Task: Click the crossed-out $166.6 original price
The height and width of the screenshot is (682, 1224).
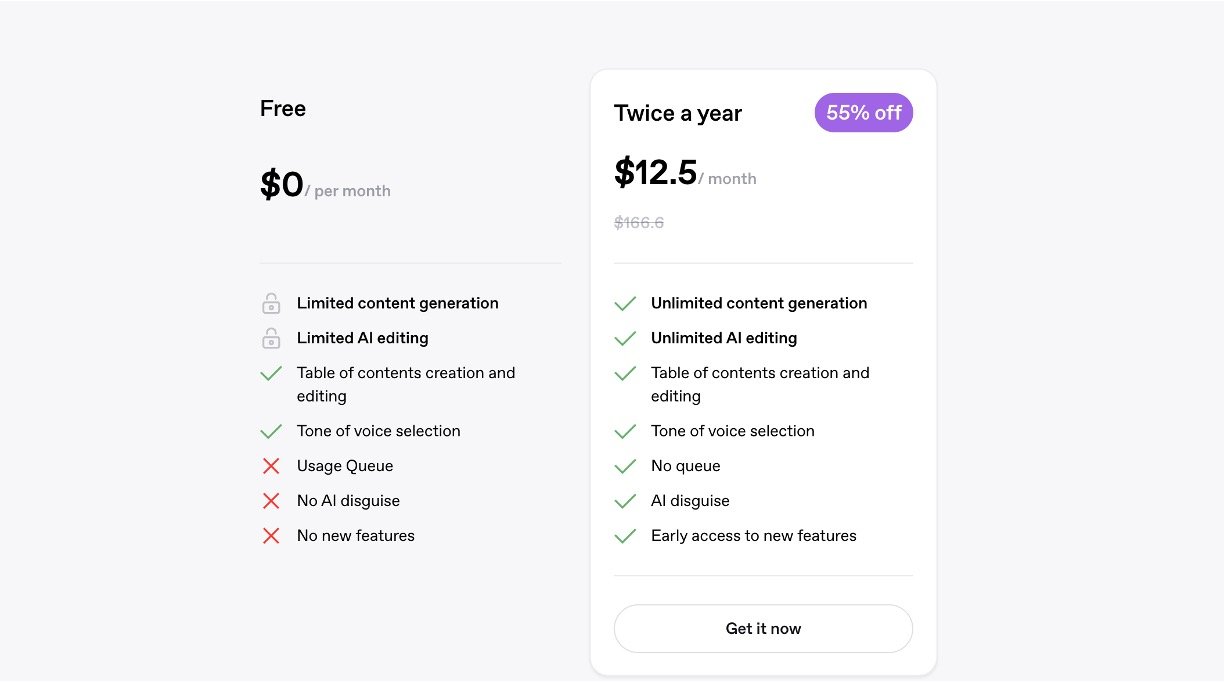Action: (639, 223)
